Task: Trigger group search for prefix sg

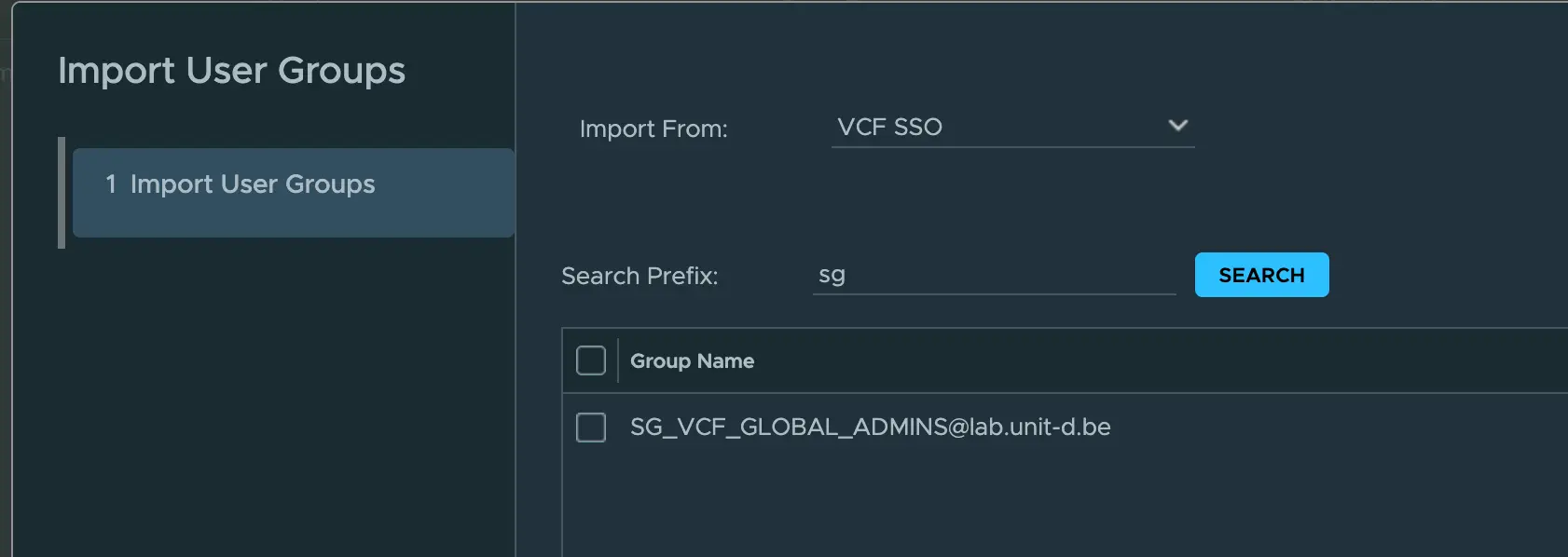Action: 1260,275
